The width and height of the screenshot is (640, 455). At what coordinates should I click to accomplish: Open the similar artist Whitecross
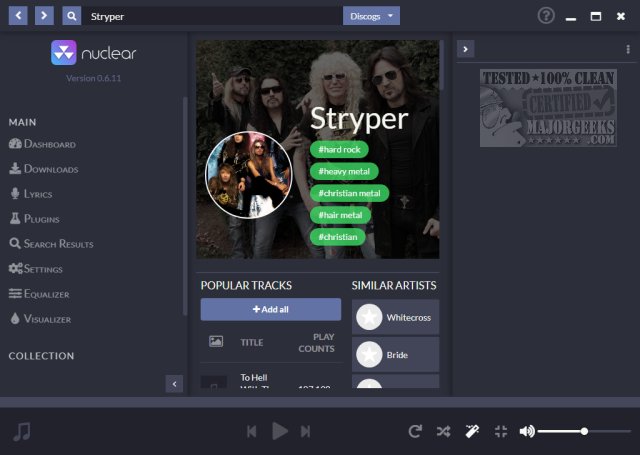point(396,317)
